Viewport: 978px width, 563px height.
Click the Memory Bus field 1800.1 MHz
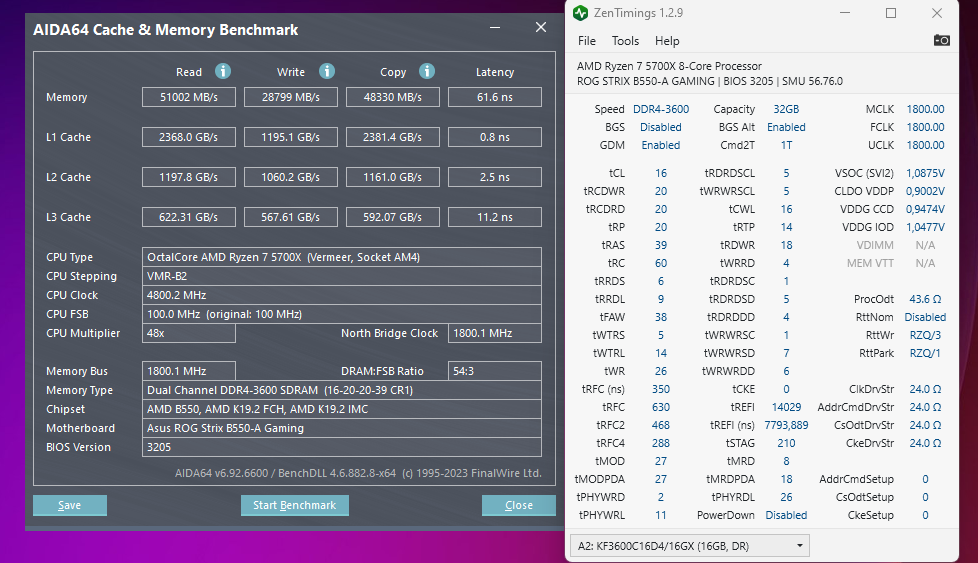(x=189, y=371)
